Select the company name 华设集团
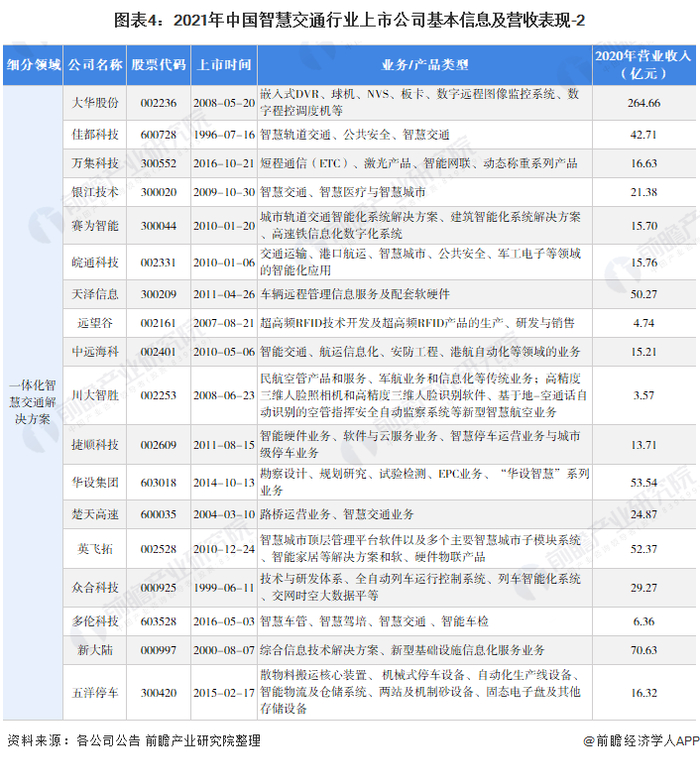 point(95,483)
